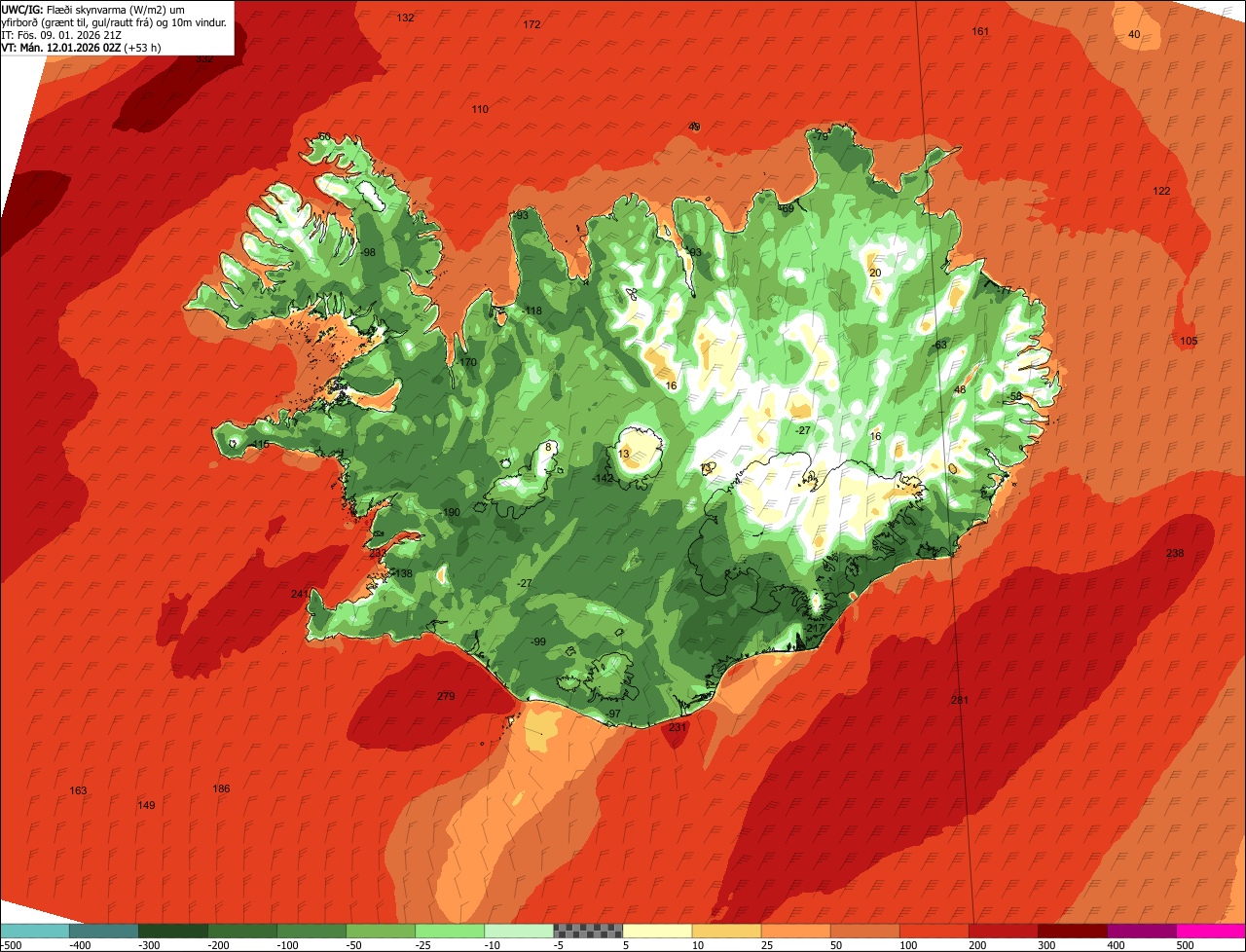The width and height of the screenshot is (1246, 952).
Task: Click the checkered -5 to 5 legend swatch
Action: (588, 931)
